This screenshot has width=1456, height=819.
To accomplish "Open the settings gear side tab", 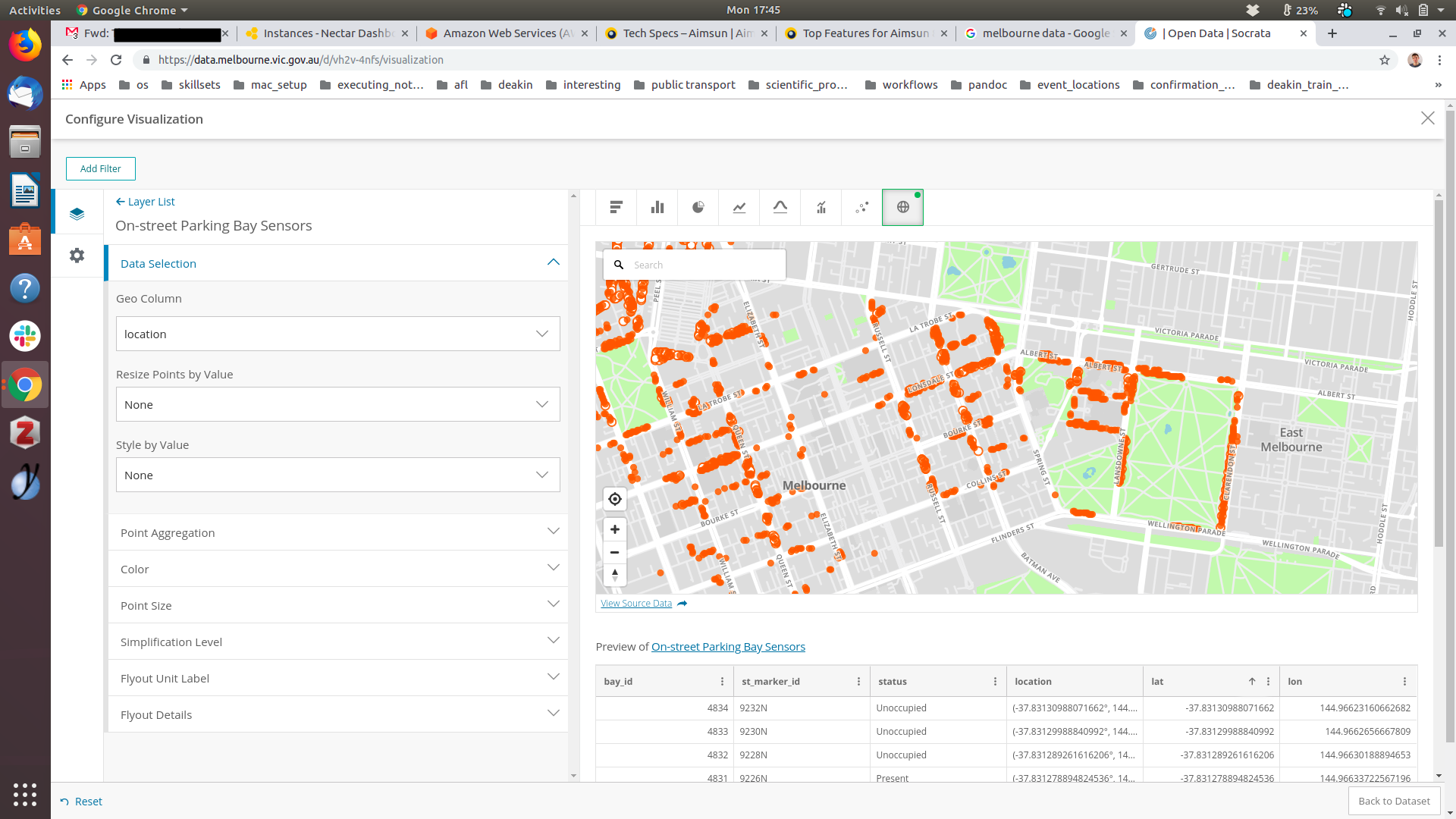I will (x=77, y=256).
